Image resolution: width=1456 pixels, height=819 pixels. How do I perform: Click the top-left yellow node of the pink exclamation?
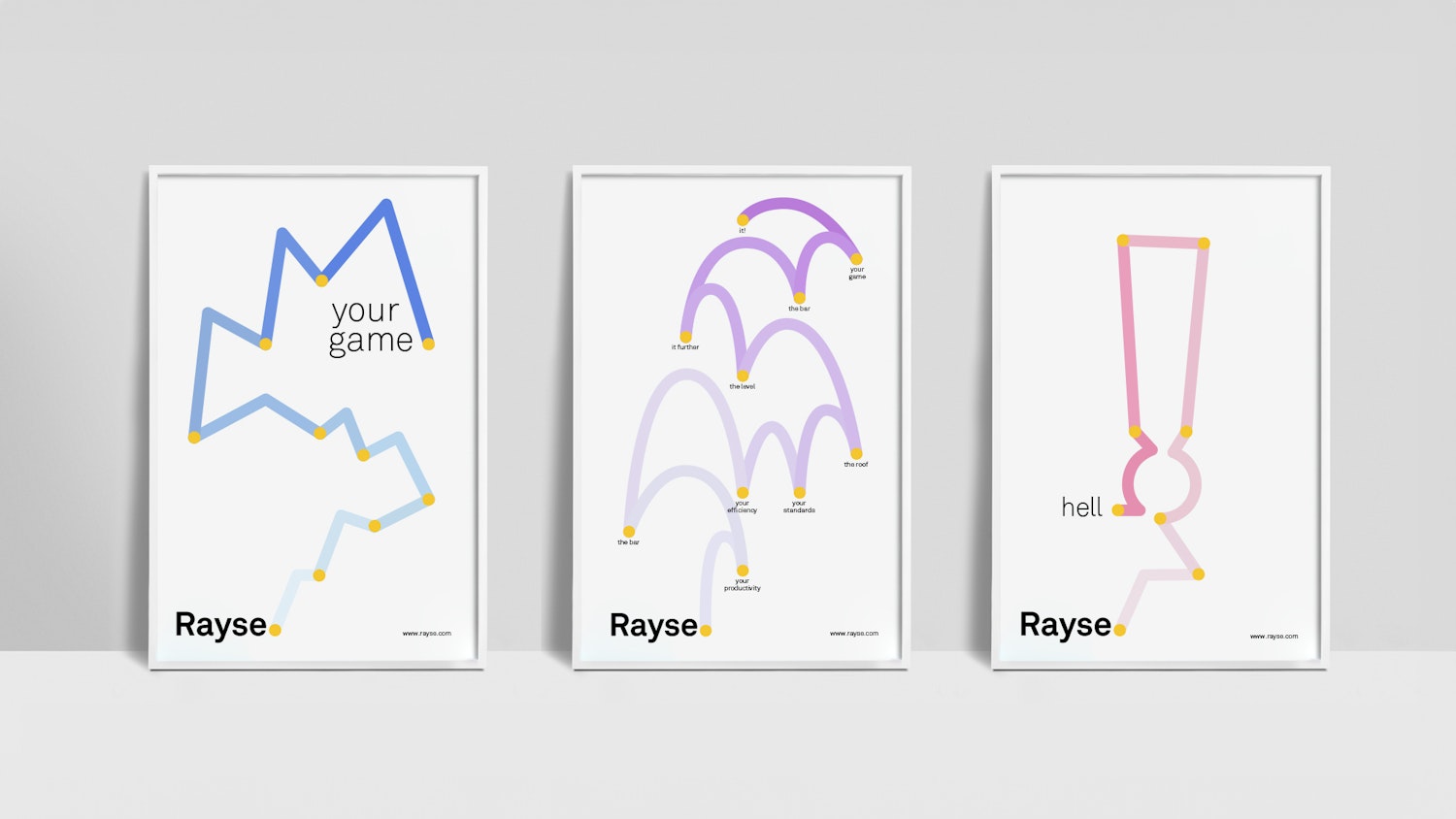[1124, 241]
